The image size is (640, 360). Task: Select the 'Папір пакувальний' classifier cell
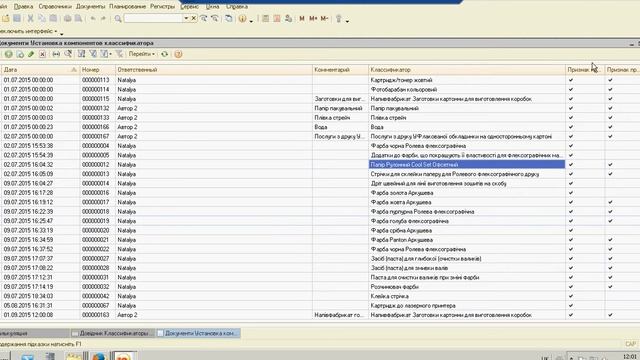(x=467, y=108)
